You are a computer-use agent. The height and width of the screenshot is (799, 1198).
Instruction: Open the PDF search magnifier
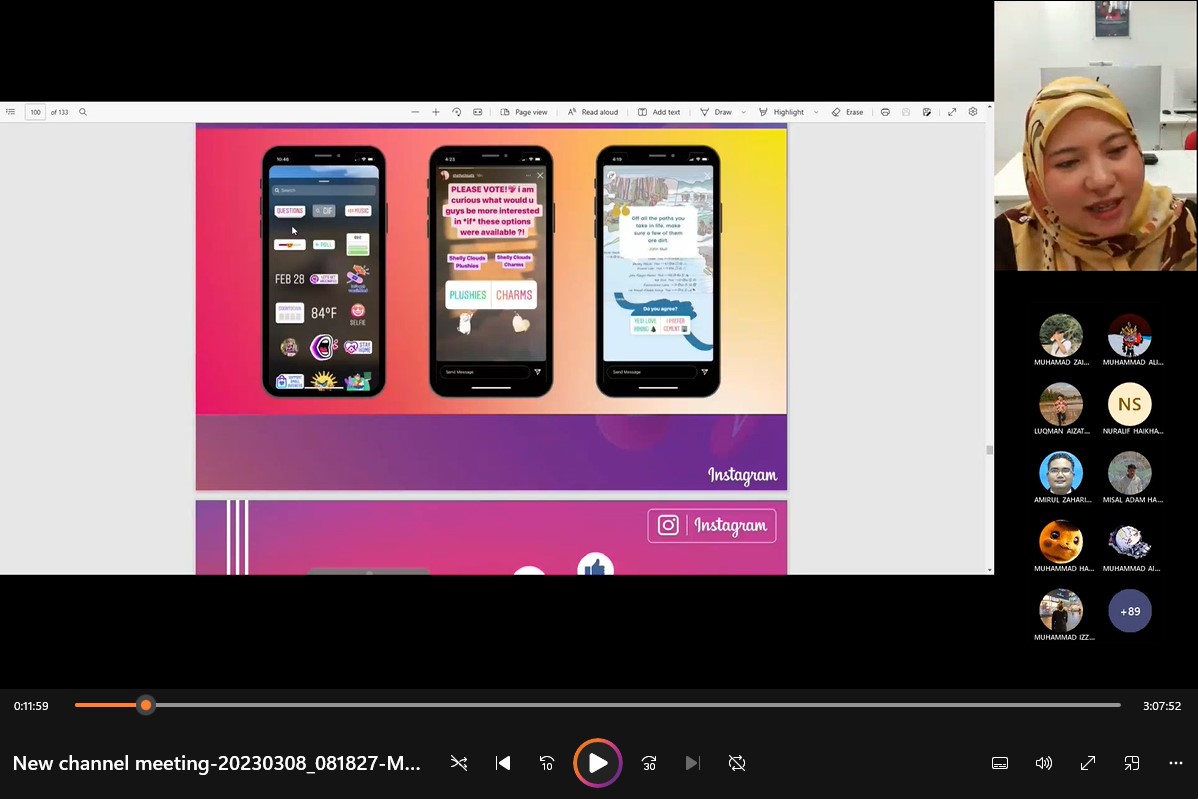tap(83, 112)
